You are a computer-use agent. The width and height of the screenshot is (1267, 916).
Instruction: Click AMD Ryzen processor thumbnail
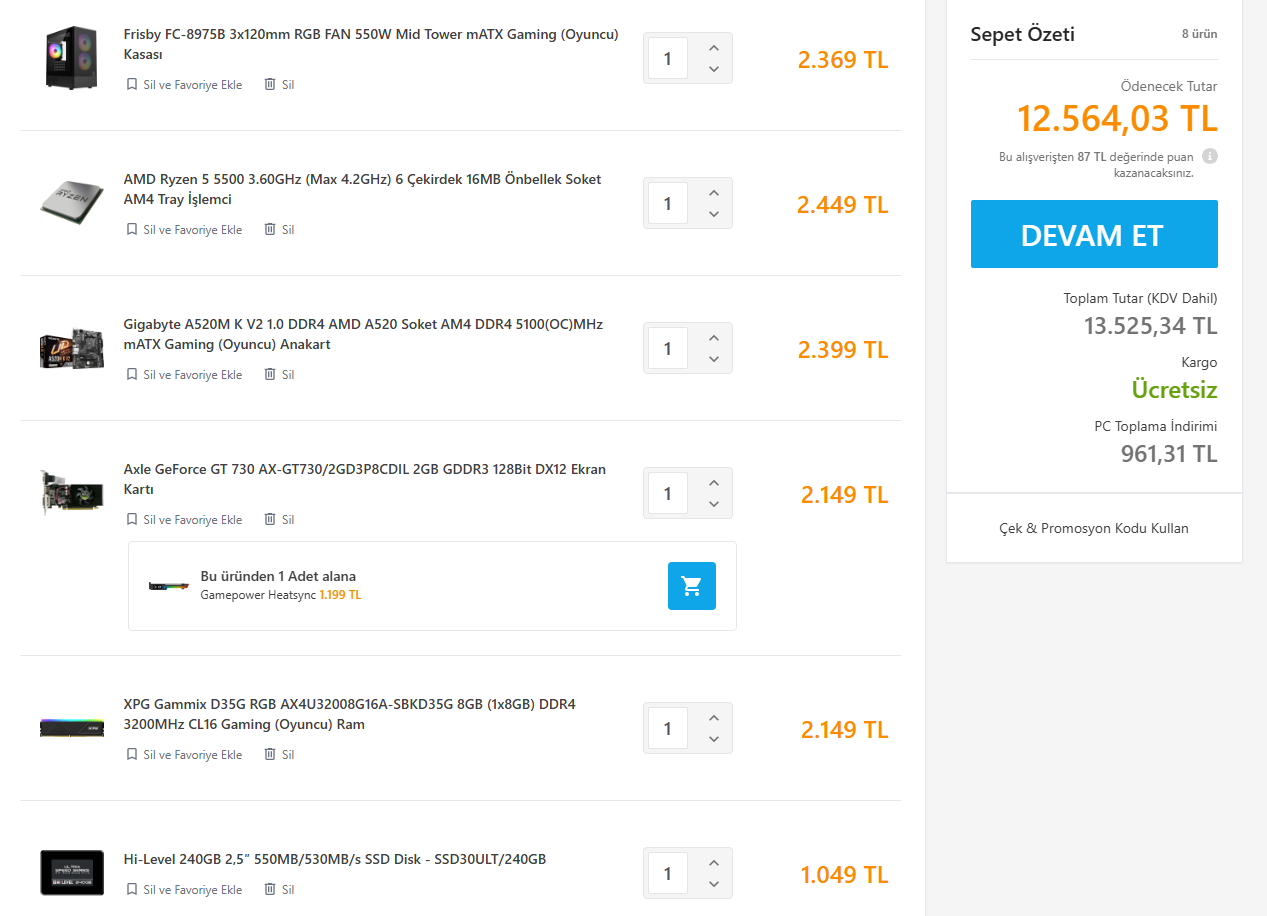click(72, 204)
